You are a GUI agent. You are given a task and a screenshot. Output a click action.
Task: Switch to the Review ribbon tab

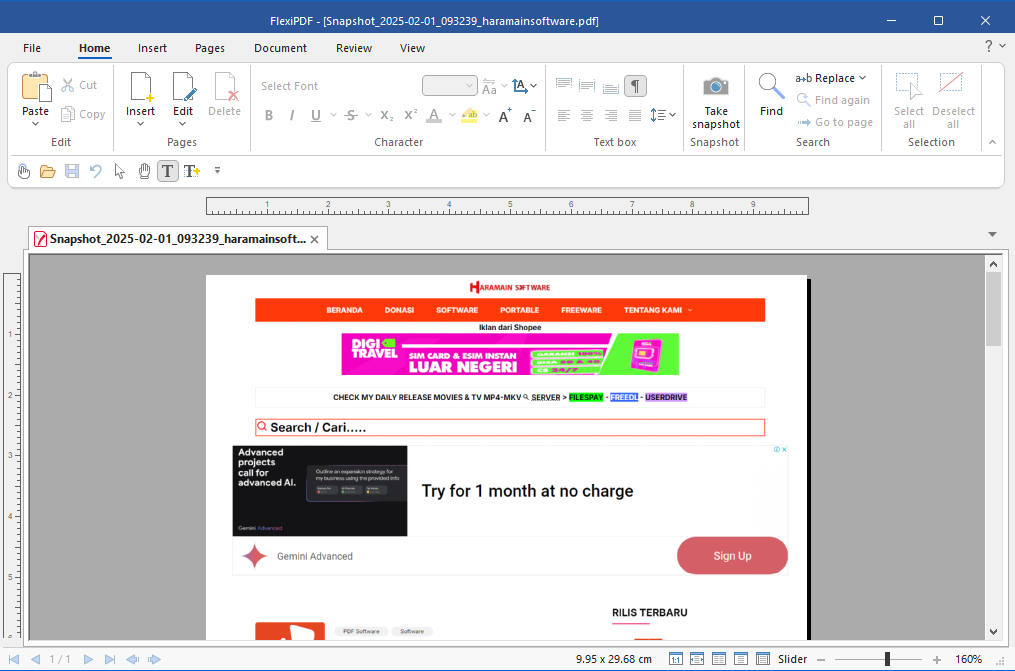click(354, 48)
